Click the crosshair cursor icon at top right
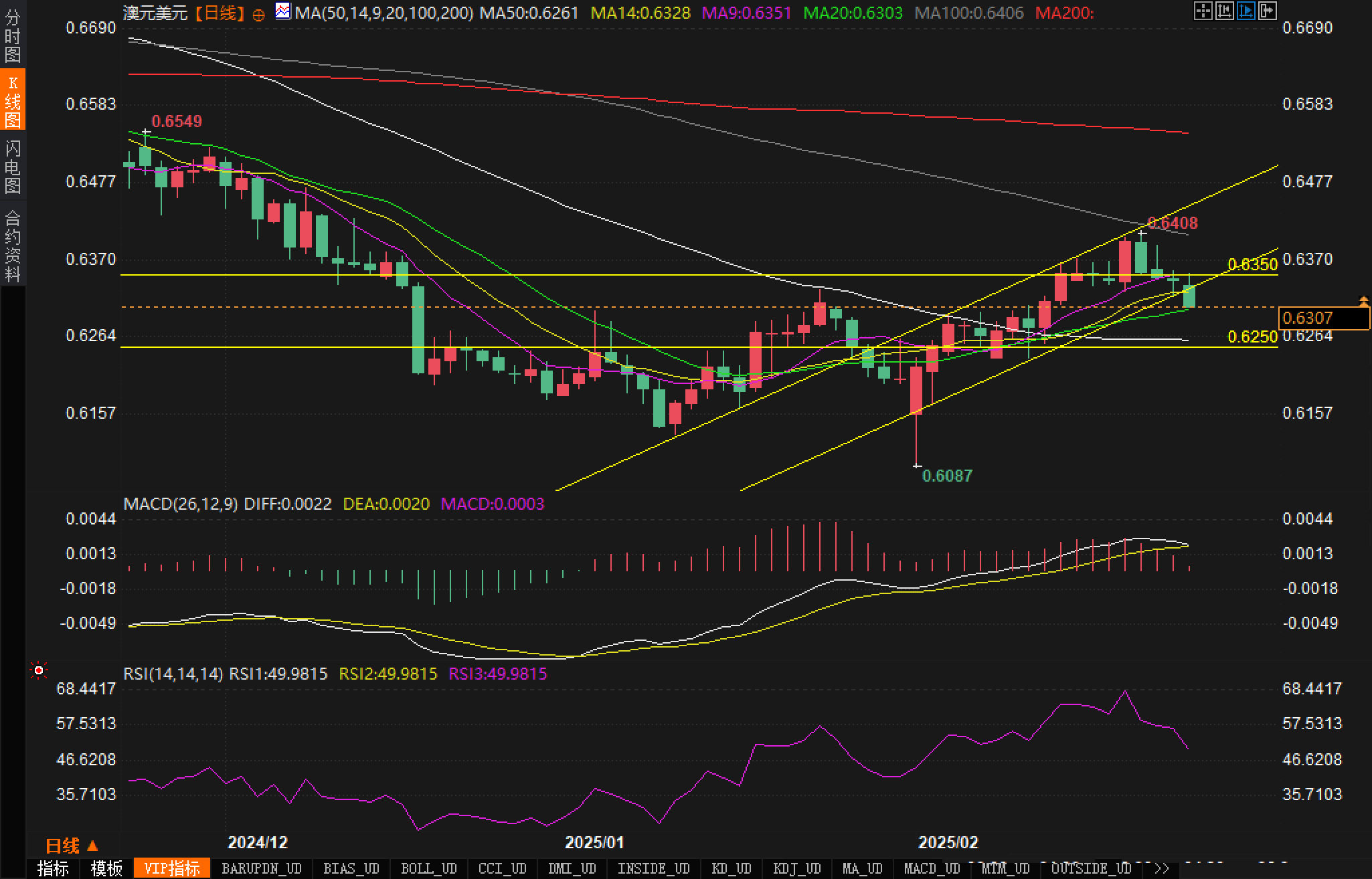Screen dimensions: 1372x879 point(1203,11)
